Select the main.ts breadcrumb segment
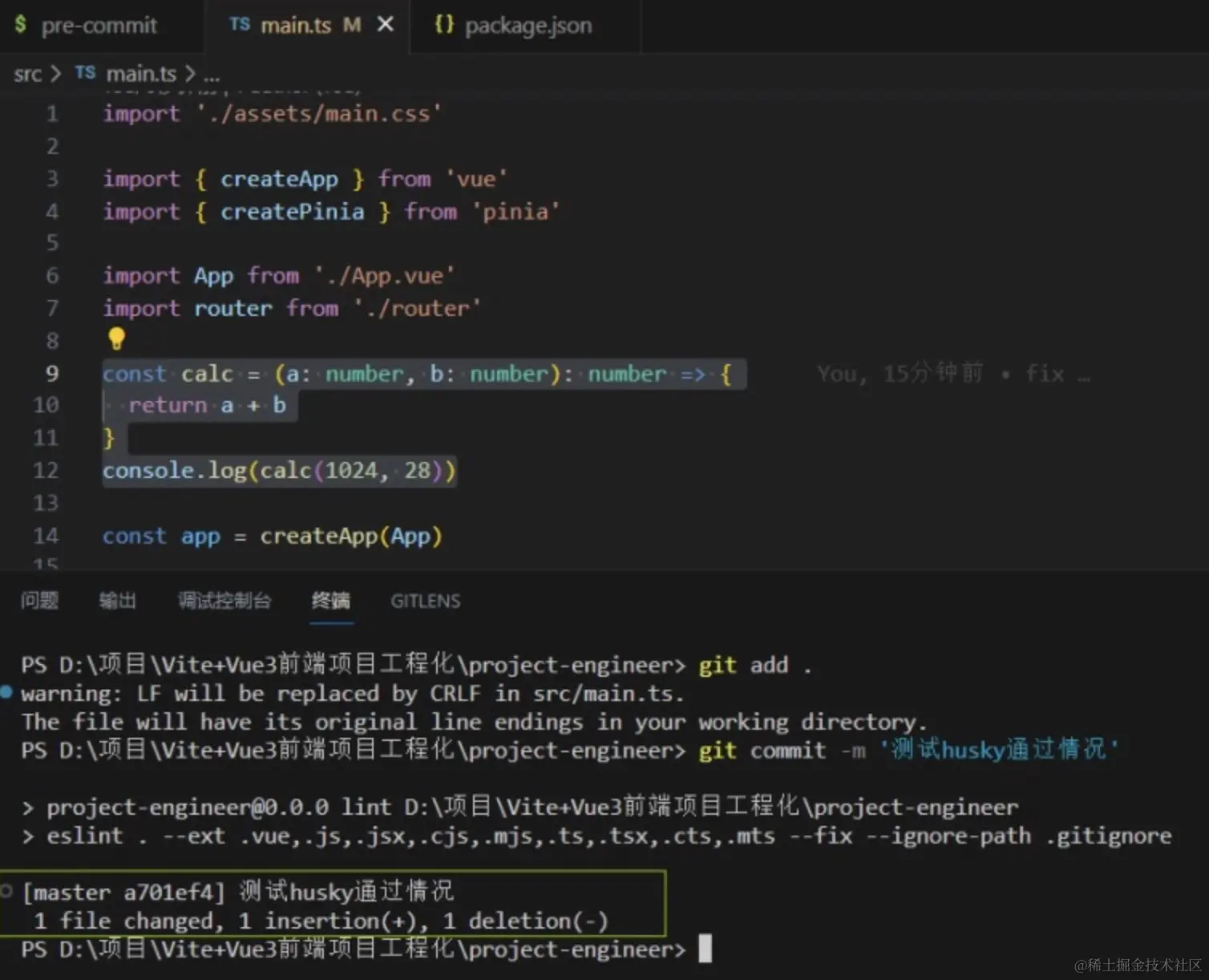The width and height of the screenshot is (1209, 980). (141, 74)
